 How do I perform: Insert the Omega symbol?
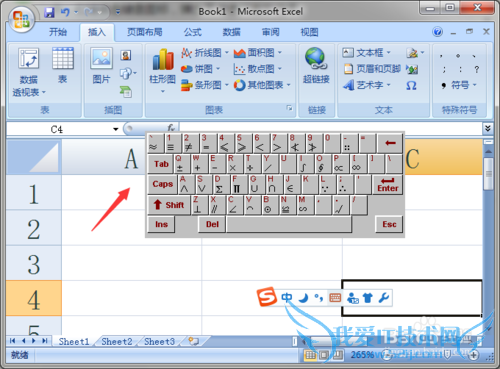pos(411,86)
